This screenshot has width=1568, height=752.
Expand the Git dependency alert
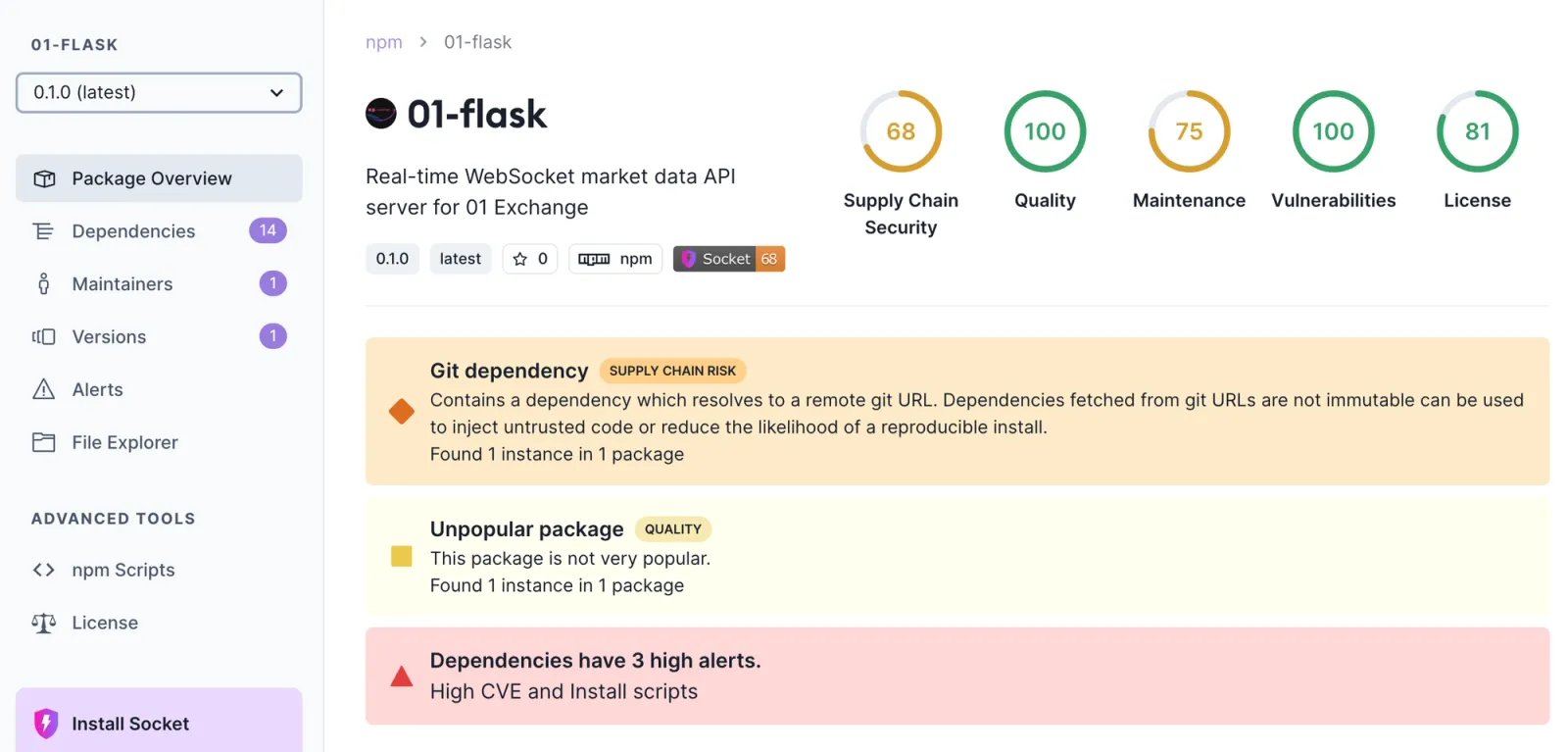point(956,411)
